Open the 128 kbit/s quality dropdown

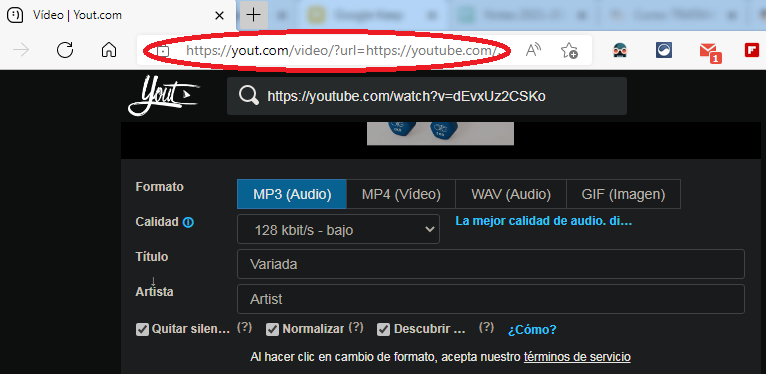click(338, 229)
